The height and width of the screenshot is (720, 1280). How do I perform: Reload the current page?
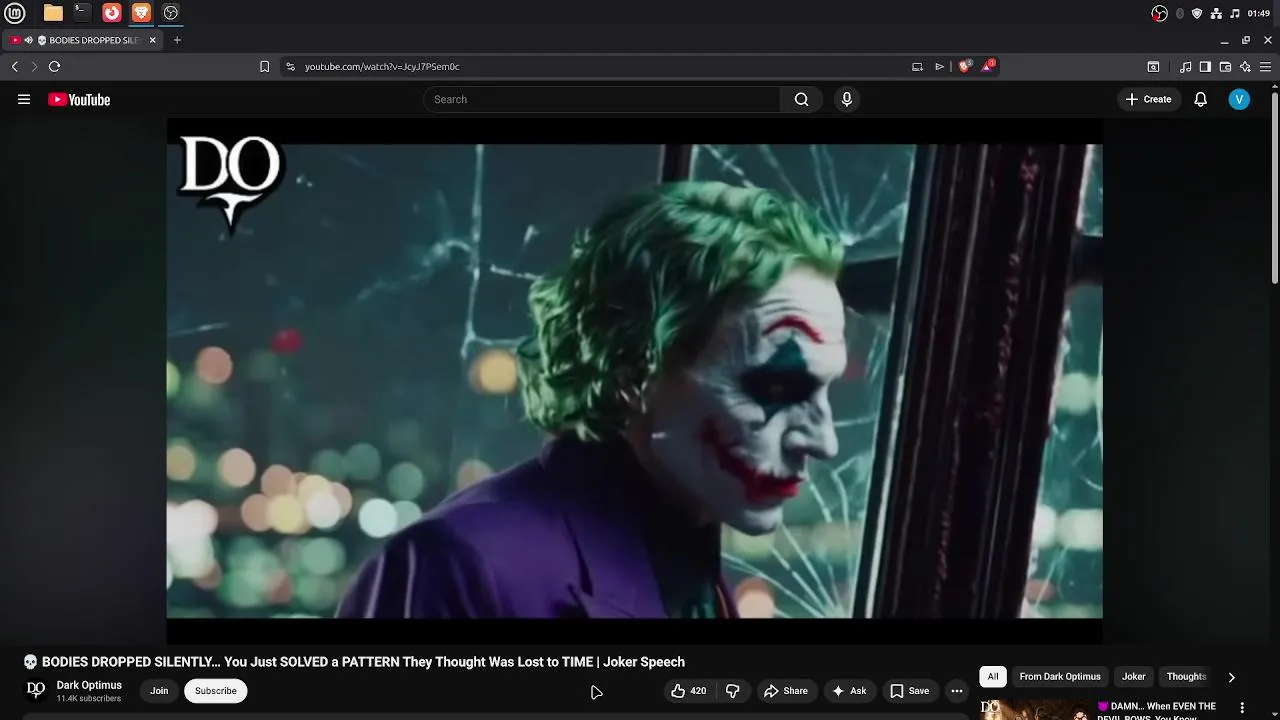pyautogui.click(x=54, y=66)
